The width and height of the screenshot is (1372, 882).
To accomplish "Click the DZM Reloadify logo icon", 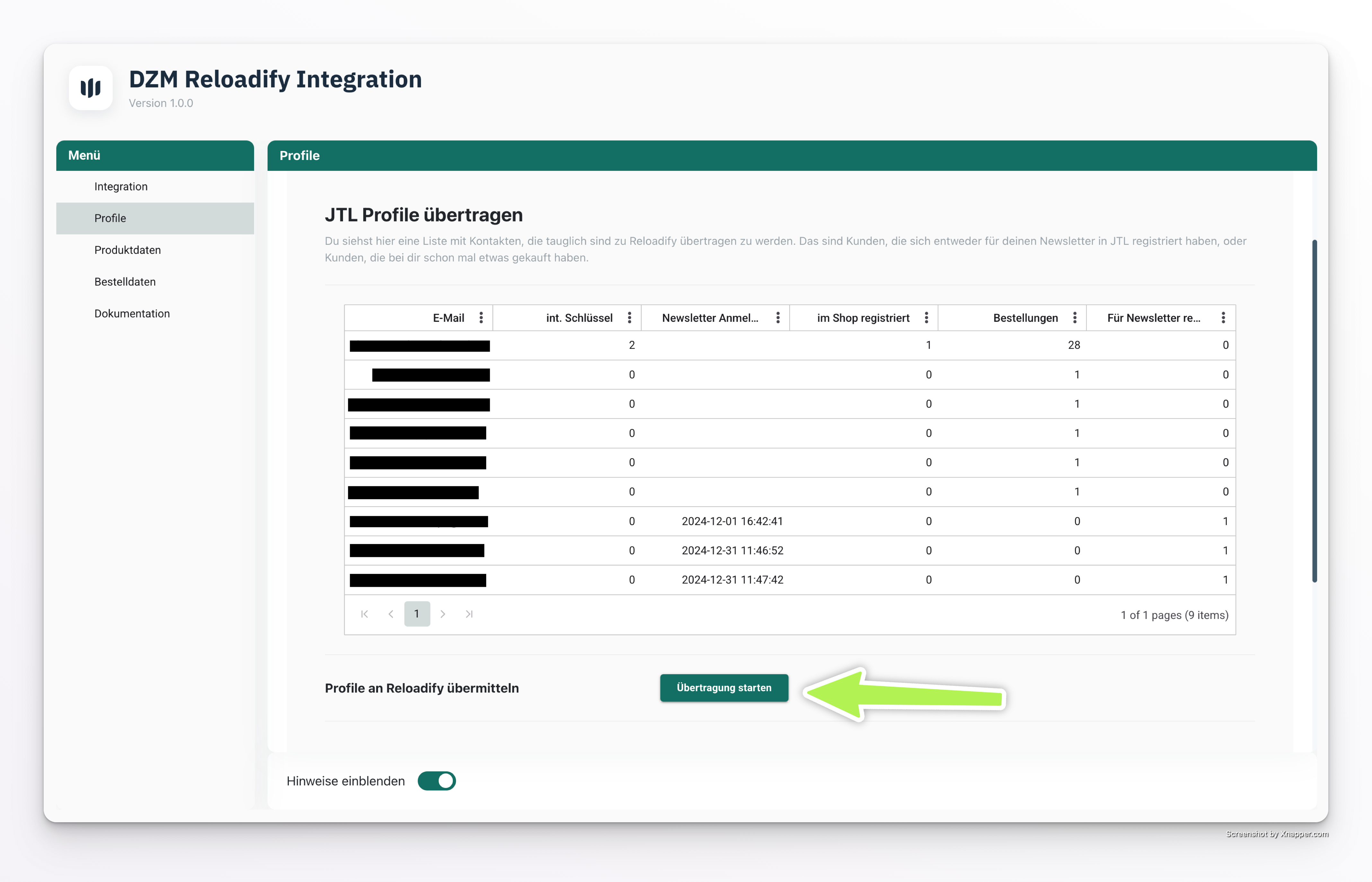I will point(91,88).
